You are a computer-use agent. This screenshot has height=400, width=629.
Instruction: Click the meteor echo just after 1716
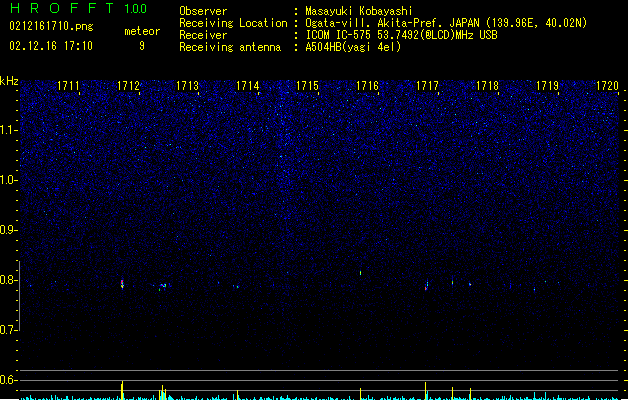pos(361,273)
